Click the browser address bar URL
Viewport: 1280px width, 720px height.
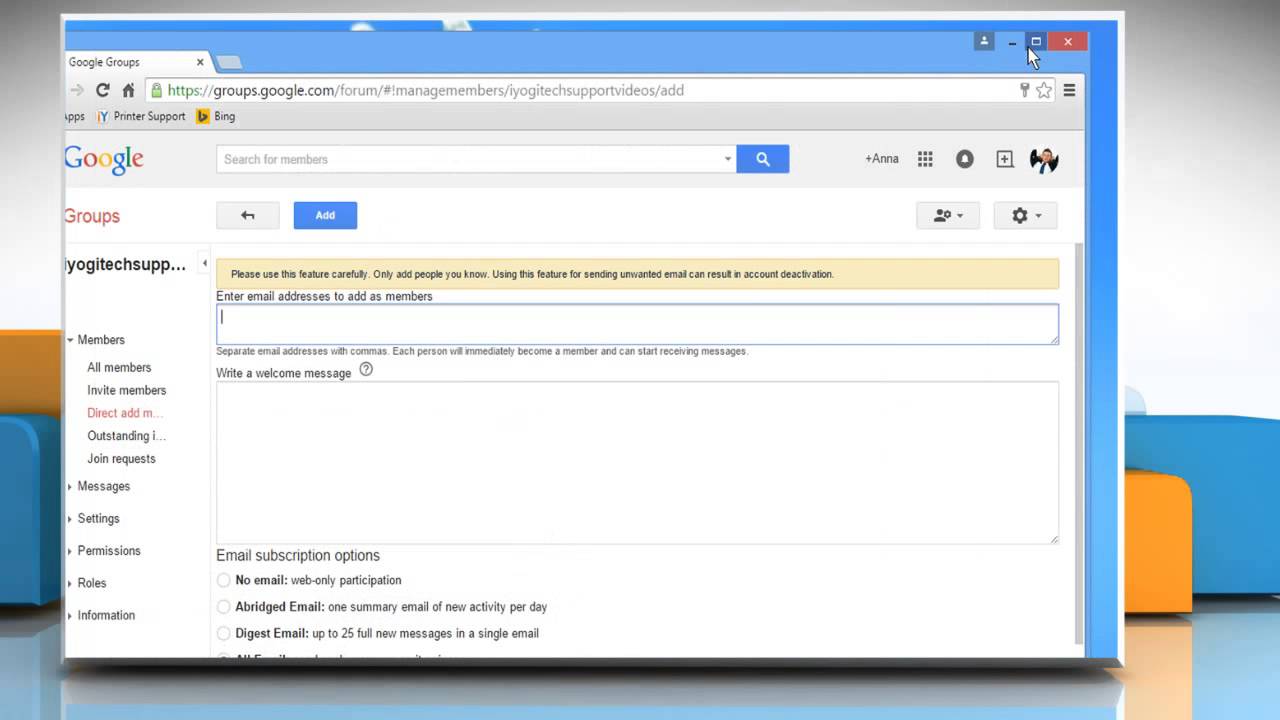(426, 90)
